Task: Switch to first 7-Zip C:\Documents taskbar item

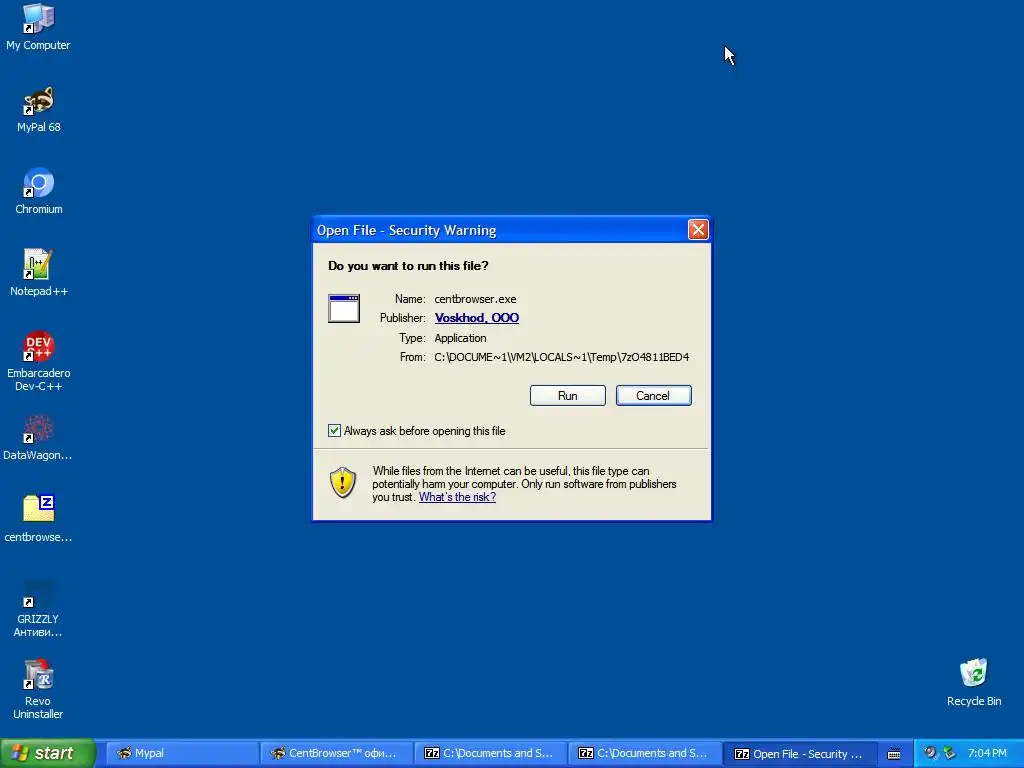Action: coord(490,753)
